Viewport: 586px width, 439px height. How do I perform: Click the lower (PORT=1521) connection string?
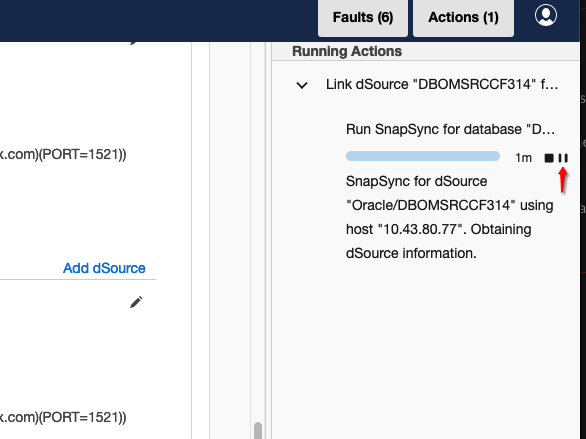click(63, 417)
